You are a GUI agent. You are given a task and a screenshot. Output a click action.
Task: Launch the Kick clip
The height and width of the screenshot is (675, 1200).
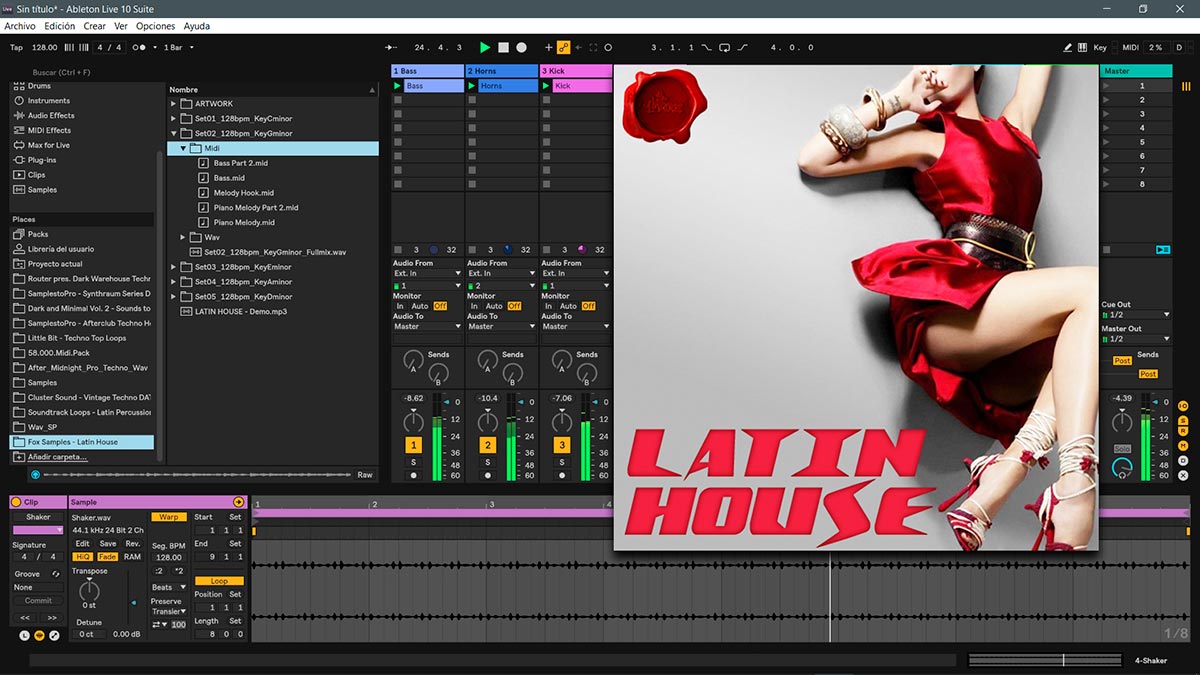[546, 86]
